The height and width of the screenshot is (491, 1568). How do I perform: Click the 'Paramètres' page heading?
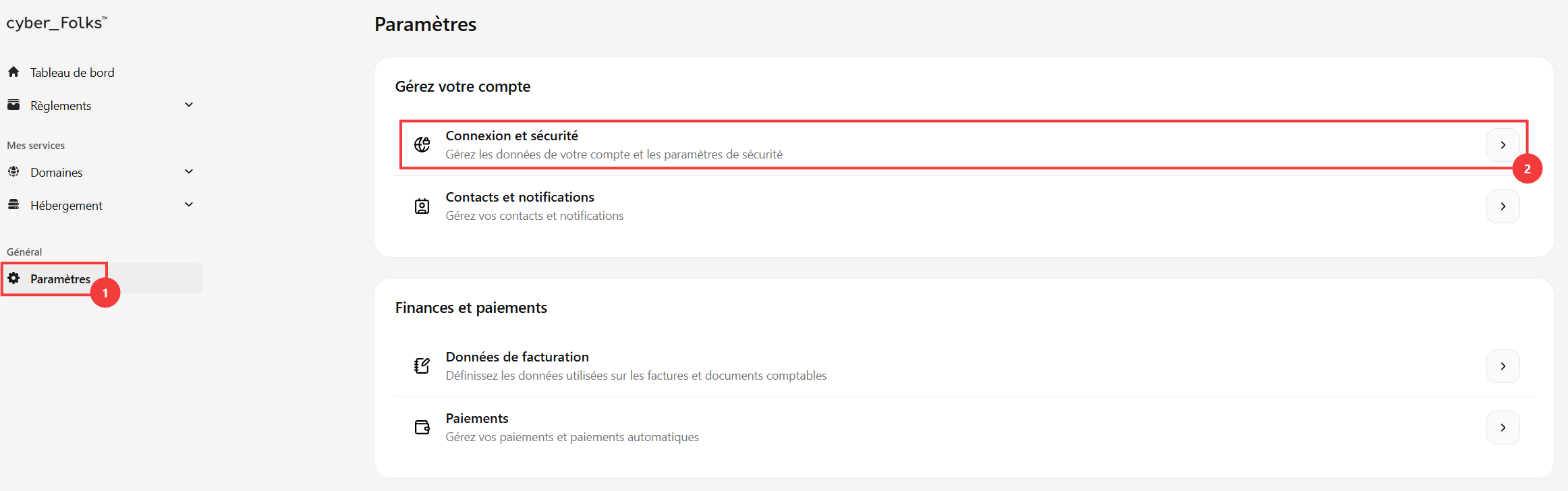coord(426,24)
